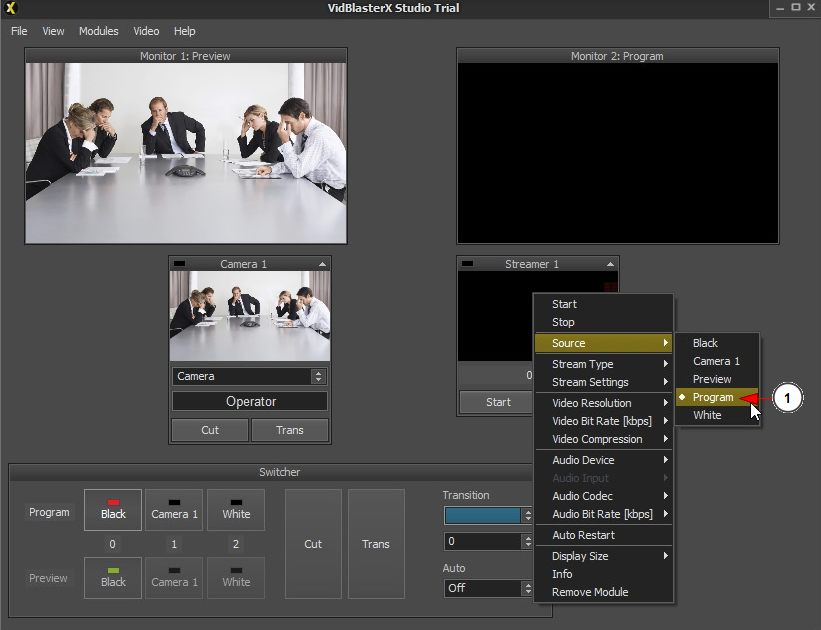Click the Streamer 1 module indicator light
The width and height of the screenshot is (821, 630).
tap(467, 263)
